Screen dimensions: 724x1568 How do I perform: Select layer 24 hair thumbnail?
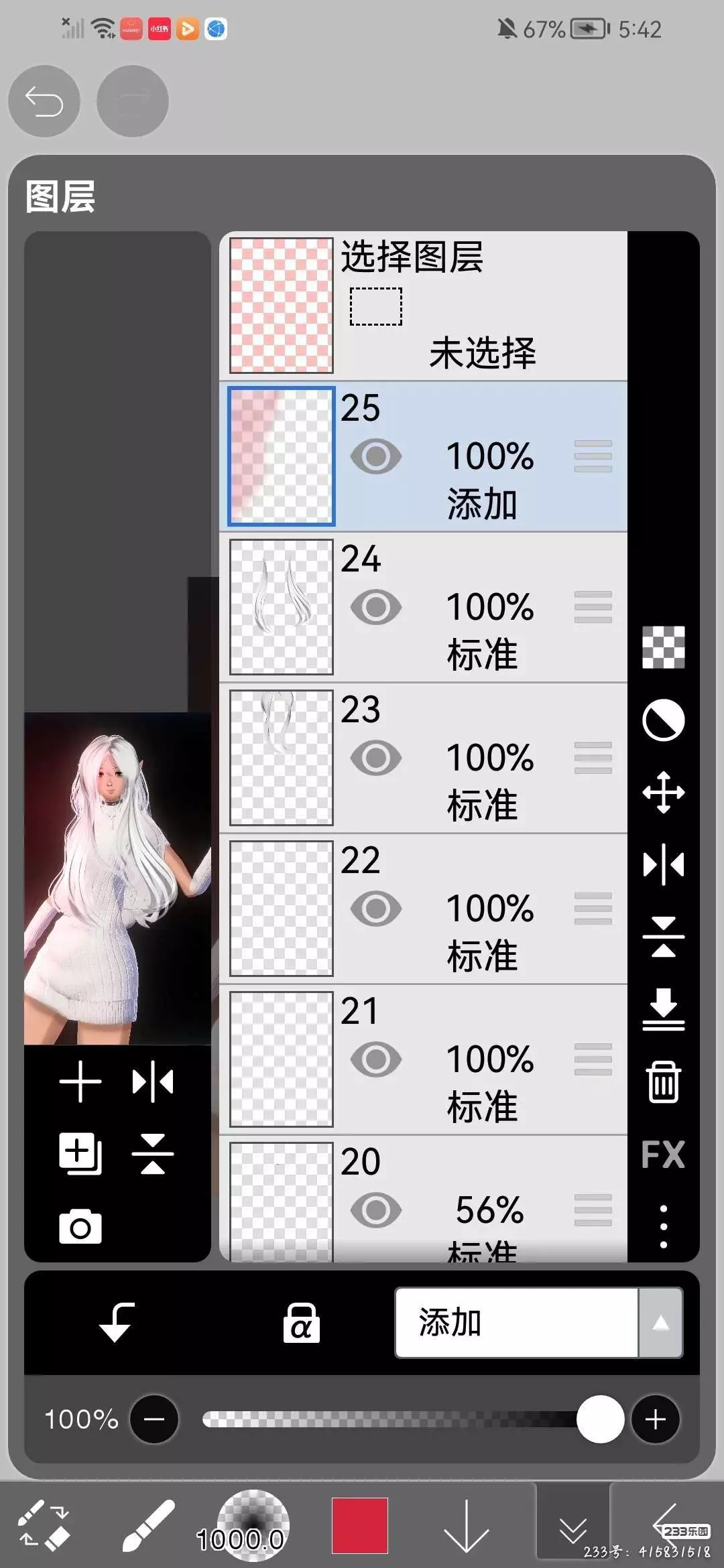(282, 607)
